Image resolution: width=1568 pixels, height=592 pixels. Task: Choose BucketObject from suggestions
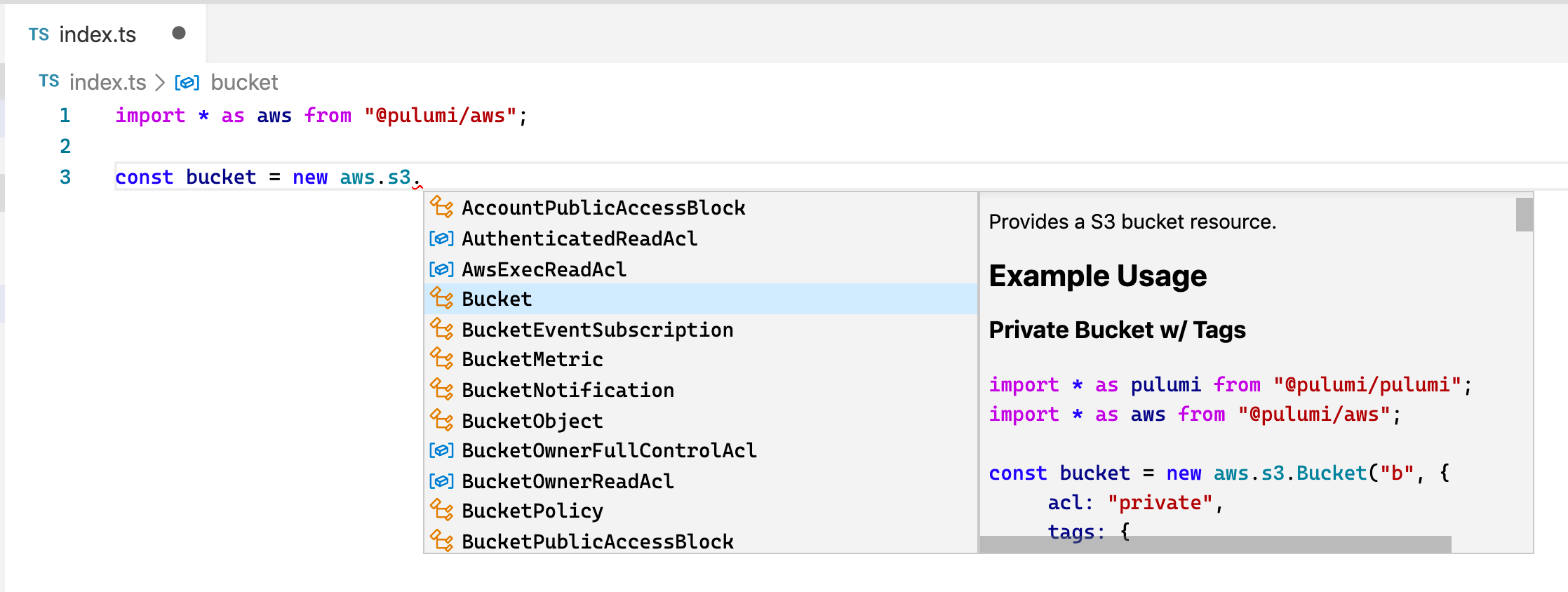[701, 421]
